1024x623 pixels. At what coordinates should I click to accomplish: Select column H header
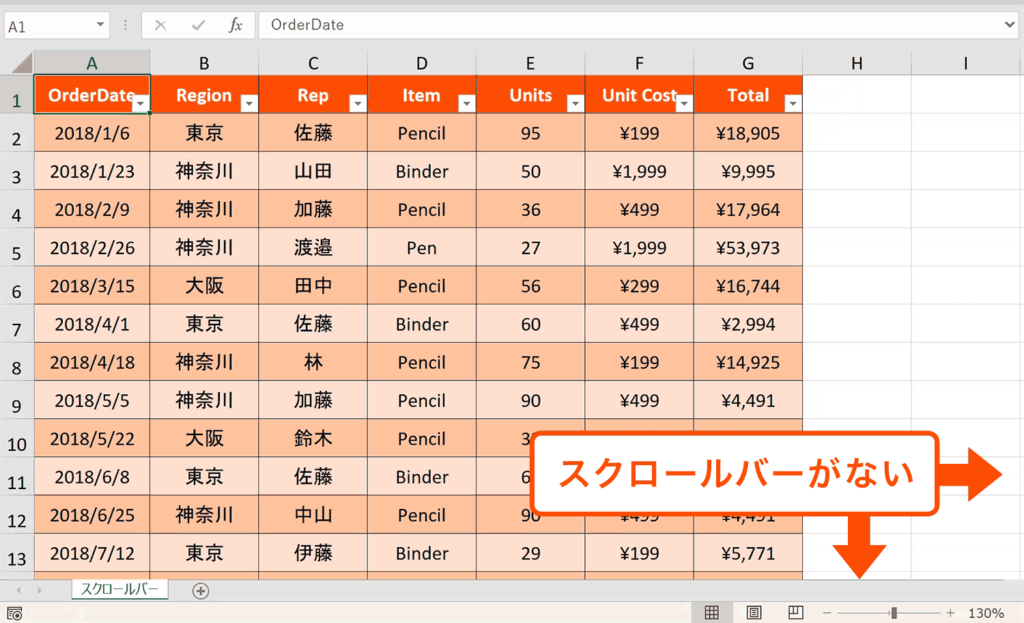(857, 63)
